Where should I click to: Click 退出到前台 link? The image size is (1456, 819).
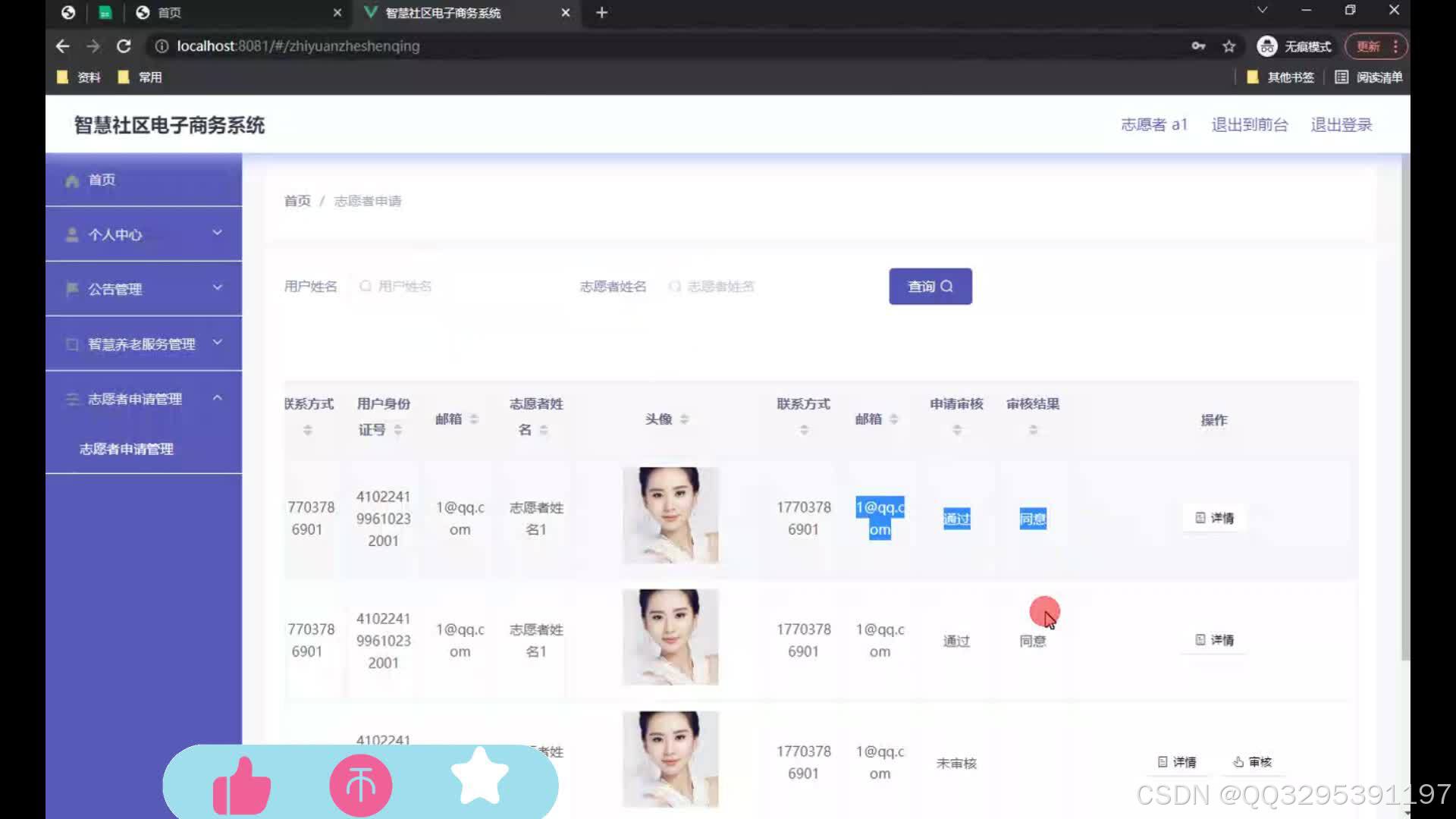1249,125
